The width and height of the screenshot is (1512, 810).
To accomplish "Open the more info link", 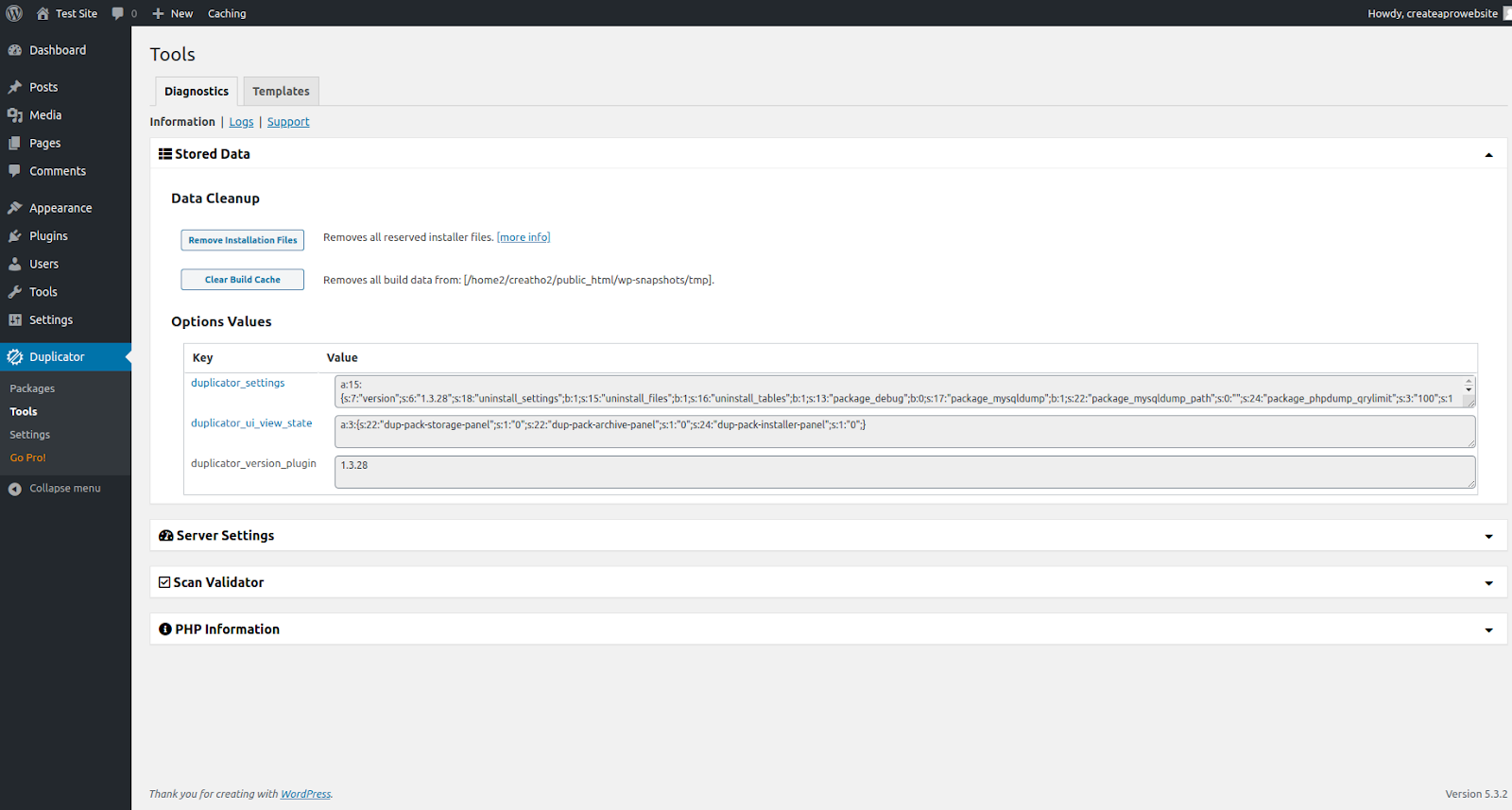I will pos(524,237).
